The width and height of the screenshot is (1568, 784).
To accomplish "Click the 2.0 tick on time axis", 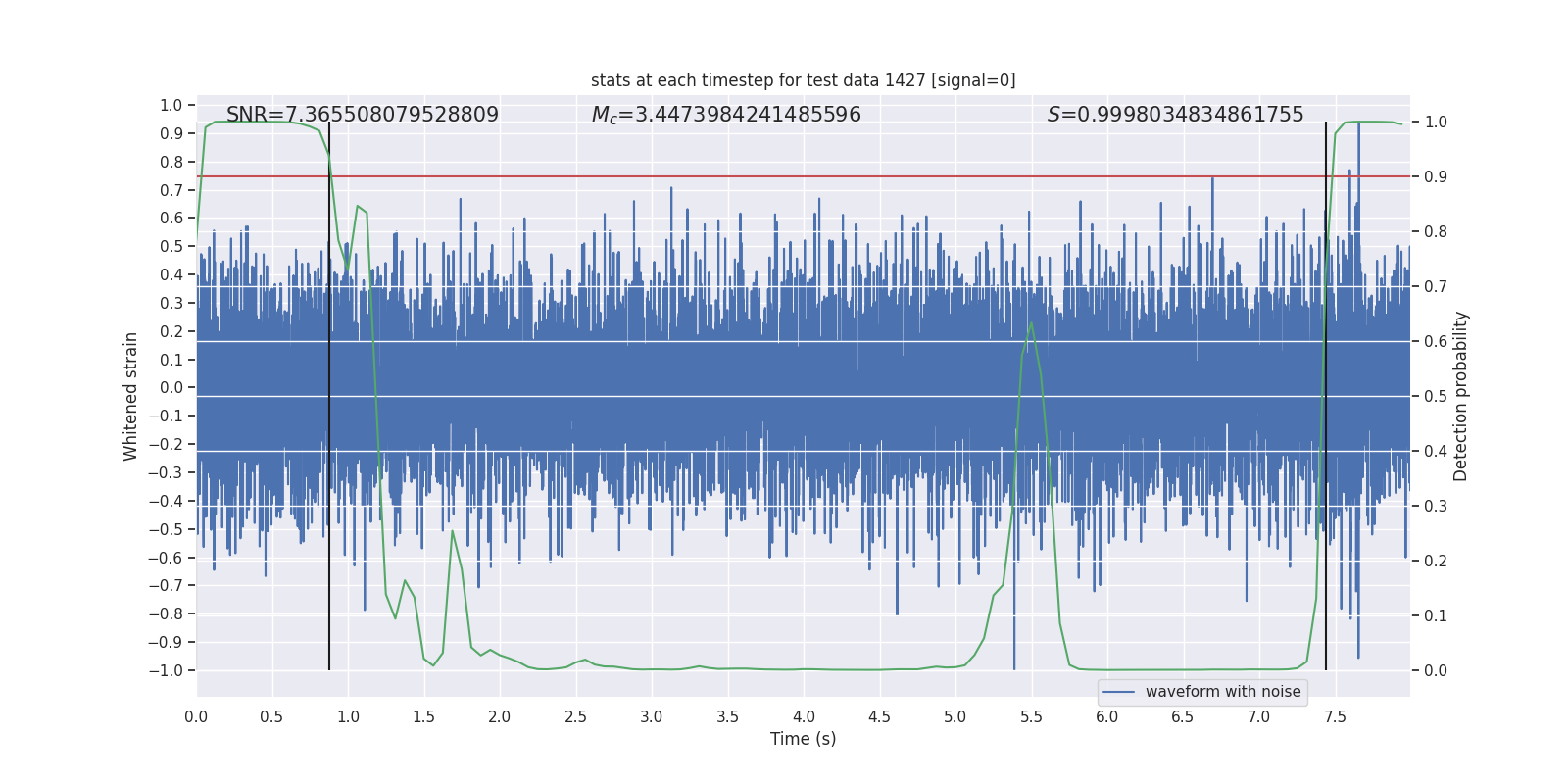I will pyautogui.click(x=500, y=717).
